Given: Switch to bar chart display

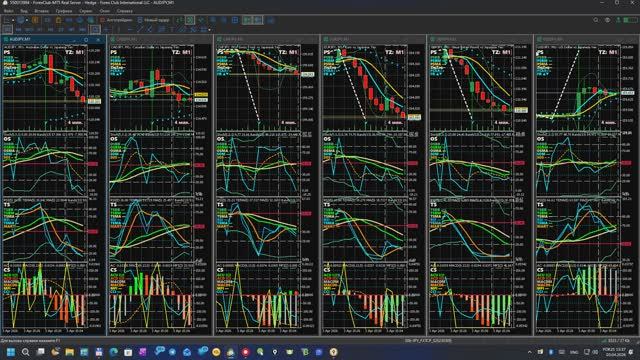Looking at the screenshot, I should 180,20.
